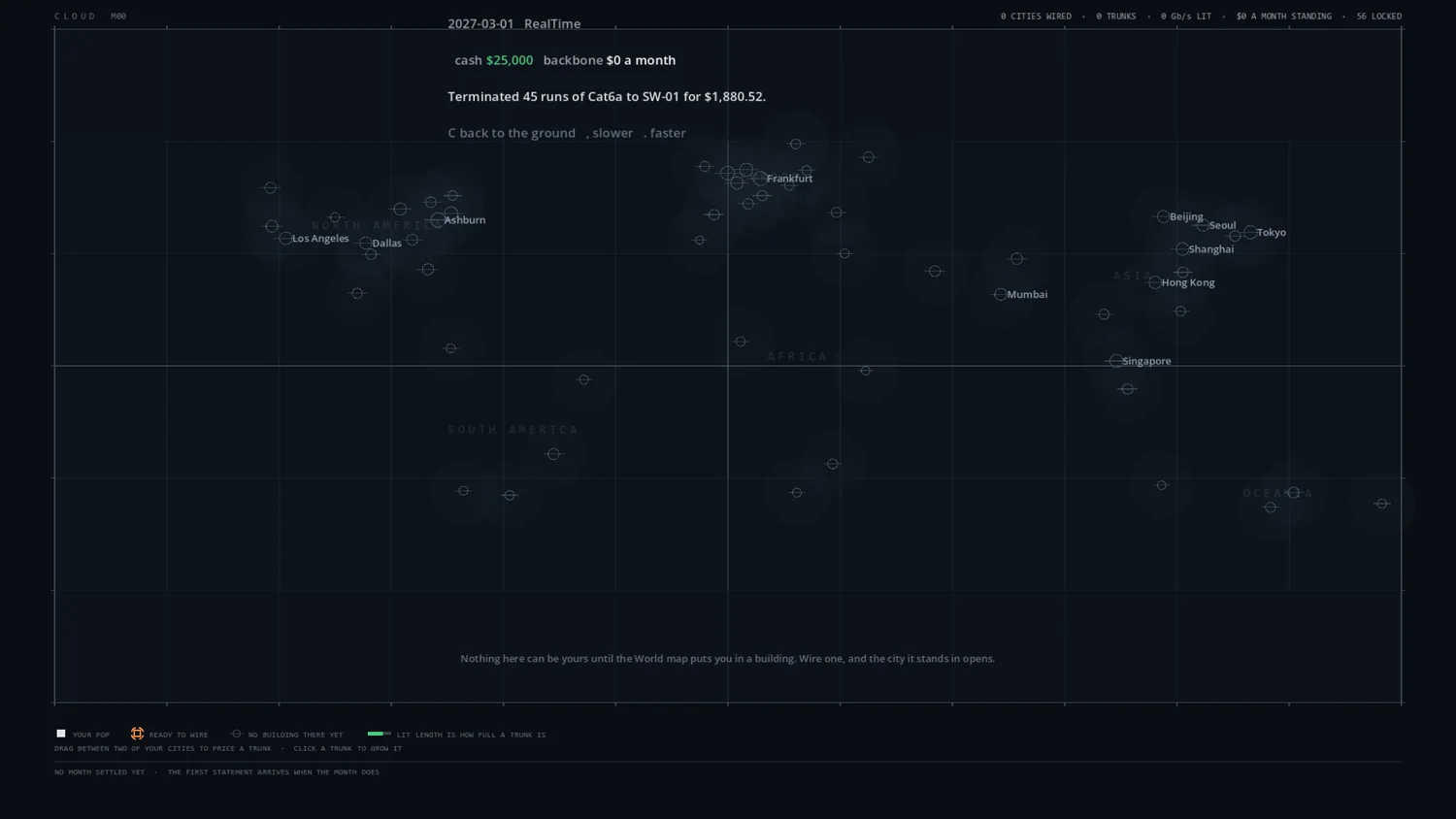This screenshot has width=1456, height=819.
Task: Click the ', slower' speed control
Action: coord(610,133)
